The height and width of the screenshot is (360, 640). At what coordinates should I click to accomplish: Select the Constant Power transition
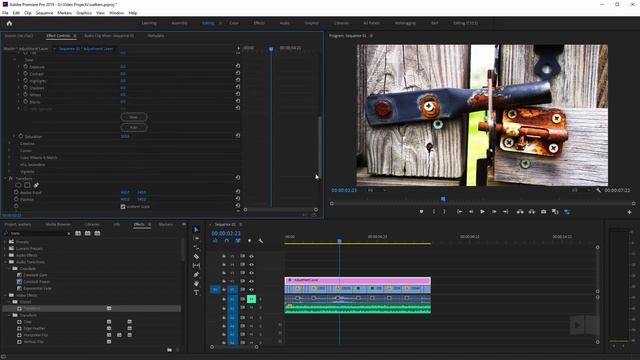37,282
